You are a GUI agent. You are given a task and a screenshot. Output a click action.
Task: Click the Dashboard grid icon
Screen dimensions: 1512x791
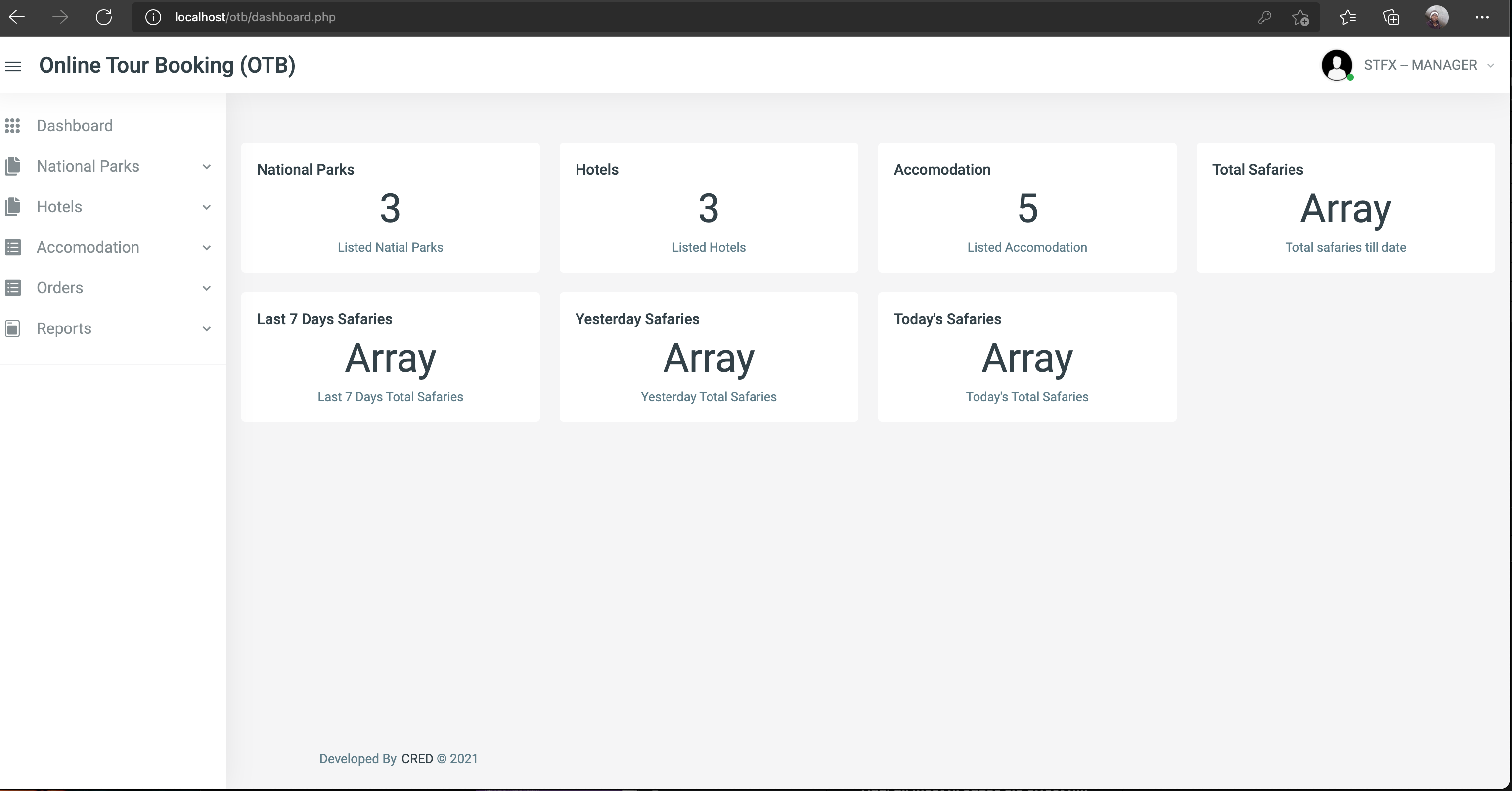coord(12,126)
